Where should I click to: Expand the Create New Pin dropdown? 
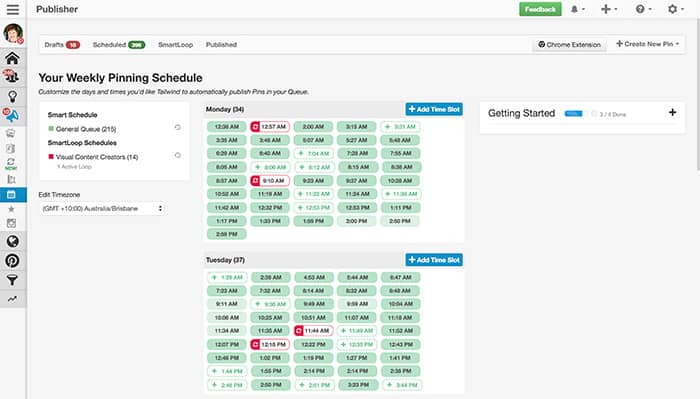tap(647, 44)
